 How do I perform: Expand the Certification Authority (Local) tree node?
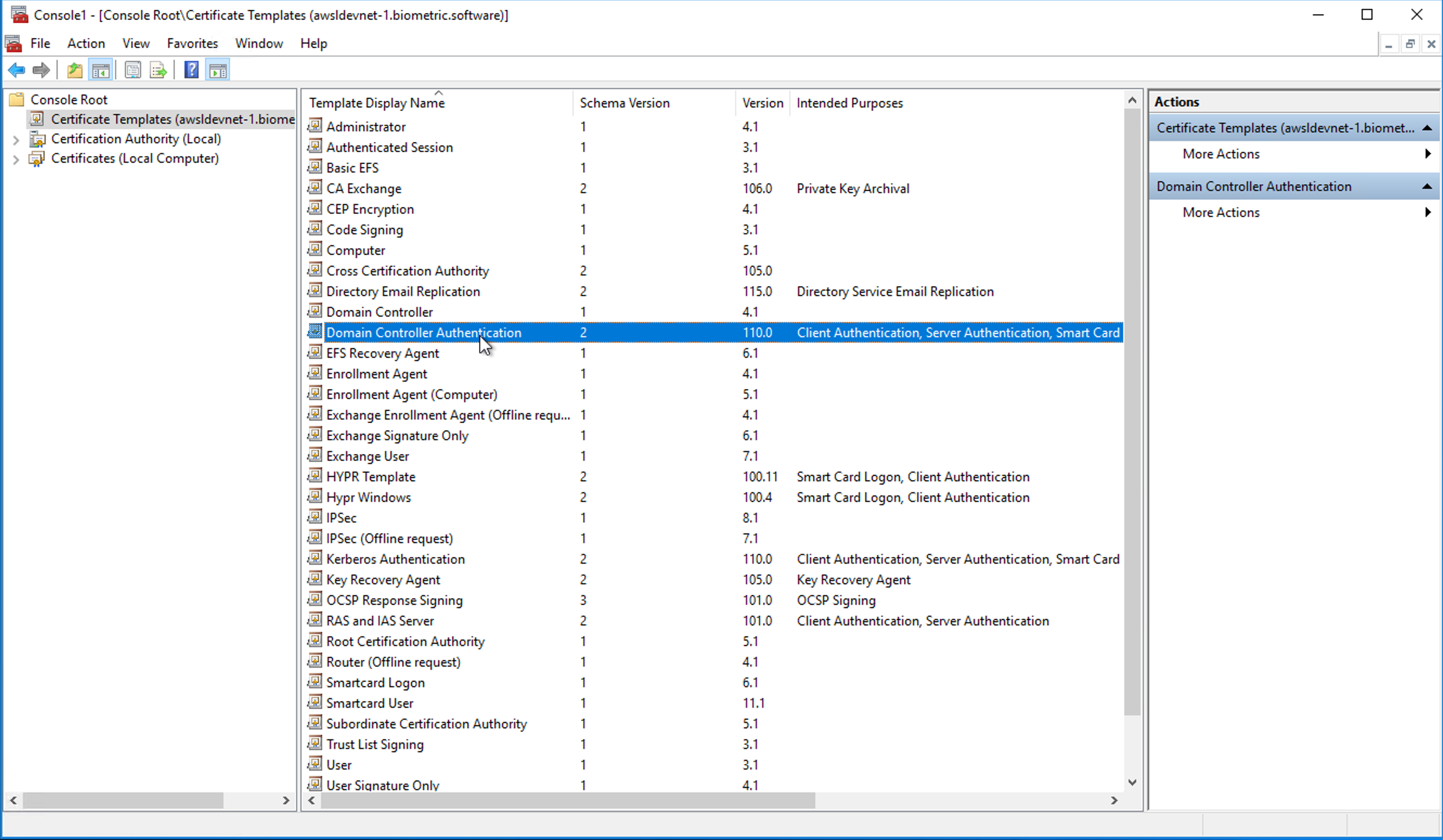point(16,139)
